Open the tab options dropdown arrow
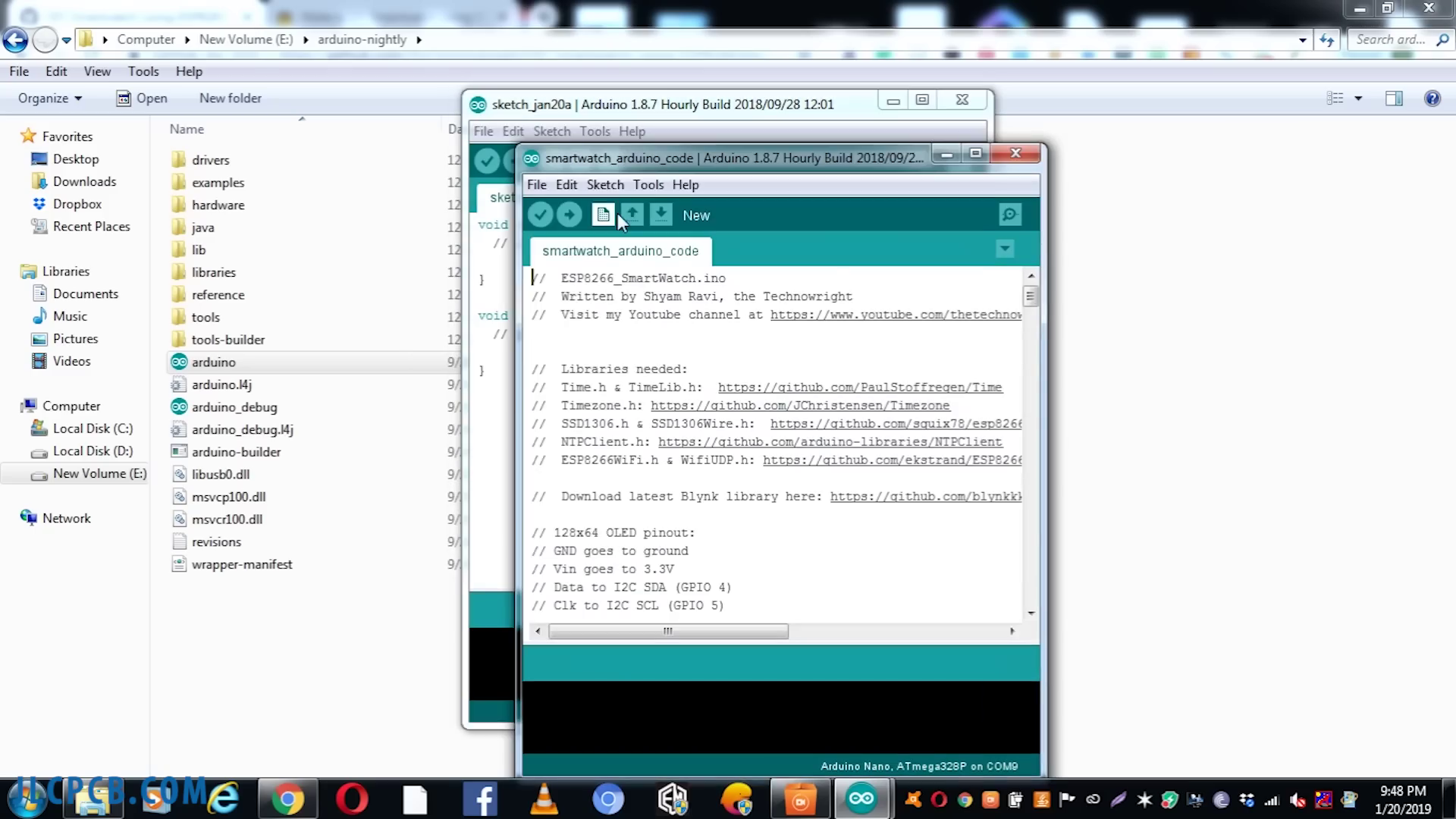The width and height of the screenshot is (1456, 819). (1004, 249)
